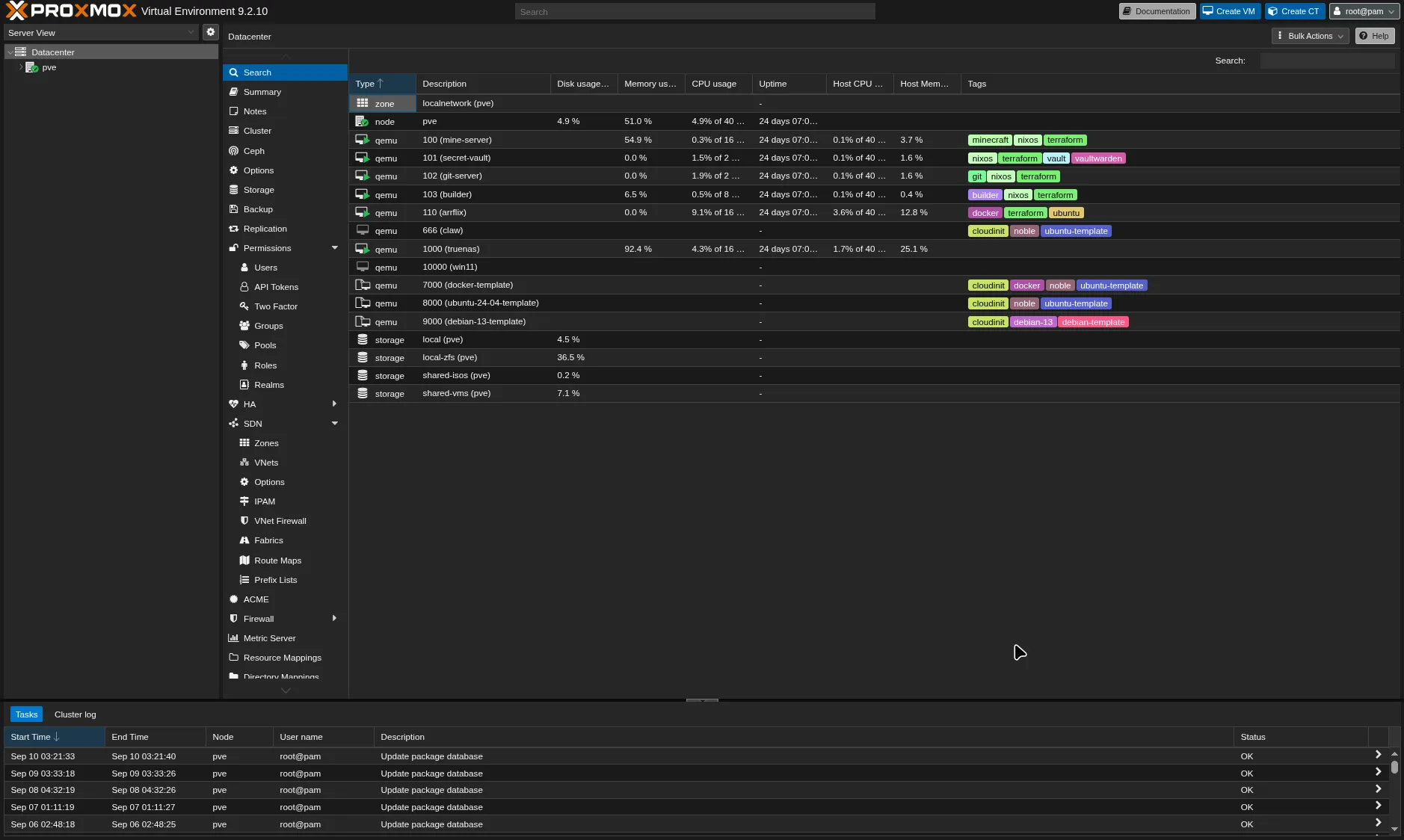Click the Create VM button

click(x=1231, y=11)
